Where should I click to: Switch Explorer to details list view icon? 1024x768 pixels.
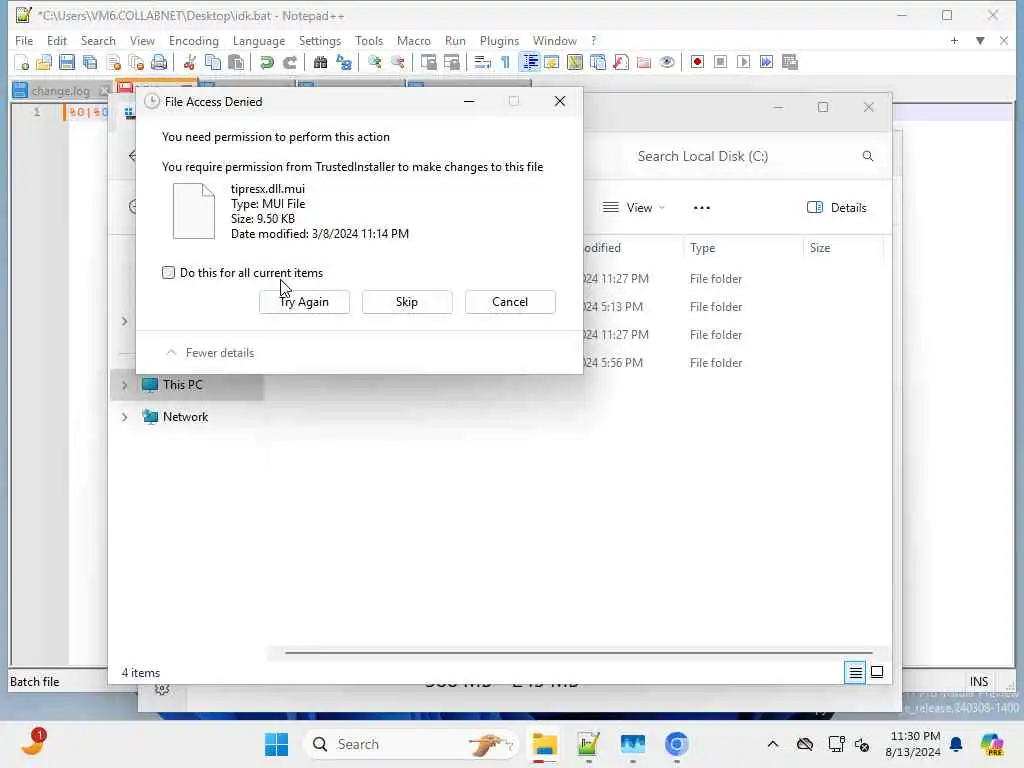pyautogui.click(x=855, y=672)
